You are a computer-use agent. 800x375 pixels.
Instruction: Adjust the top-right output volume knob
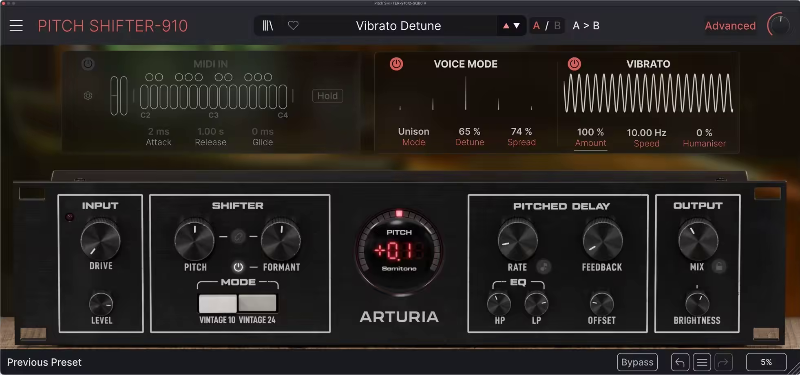pos(779,25)
